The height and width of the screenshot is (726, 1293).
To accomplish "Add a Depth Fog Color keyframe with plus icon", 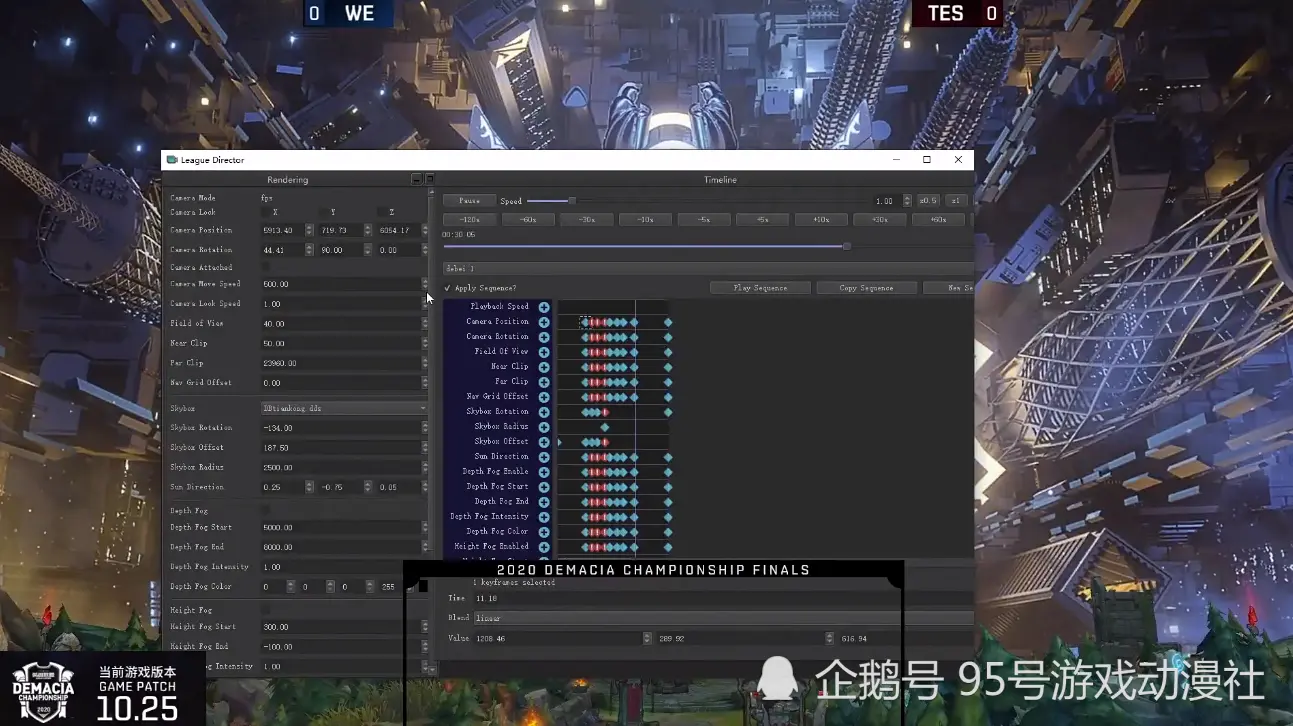I will (x=544, y=532).
